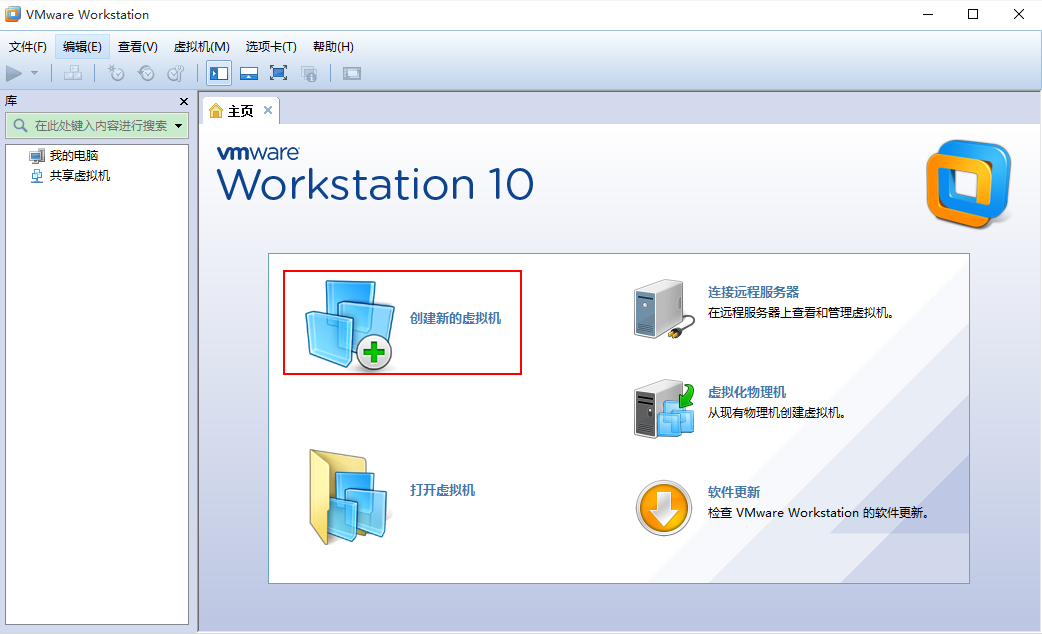
Task: Open the 查看(V) menu
Action: (138, 47)
